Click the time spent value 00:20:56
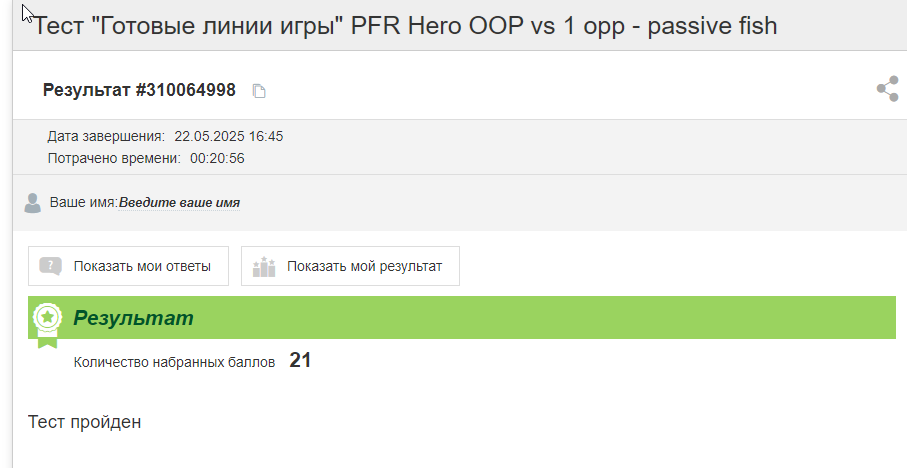The height and width of the screenshot is (468, 907). (217, 159)
